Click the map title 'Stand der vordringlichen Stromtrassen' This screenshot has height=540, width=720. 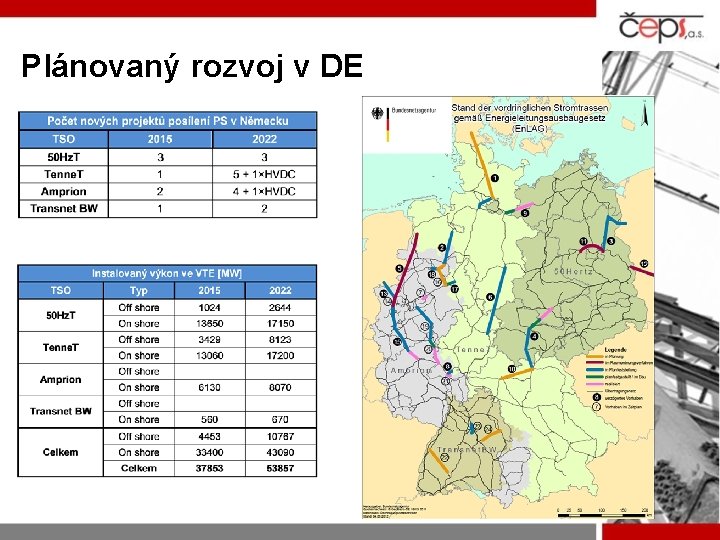point(530,108)
